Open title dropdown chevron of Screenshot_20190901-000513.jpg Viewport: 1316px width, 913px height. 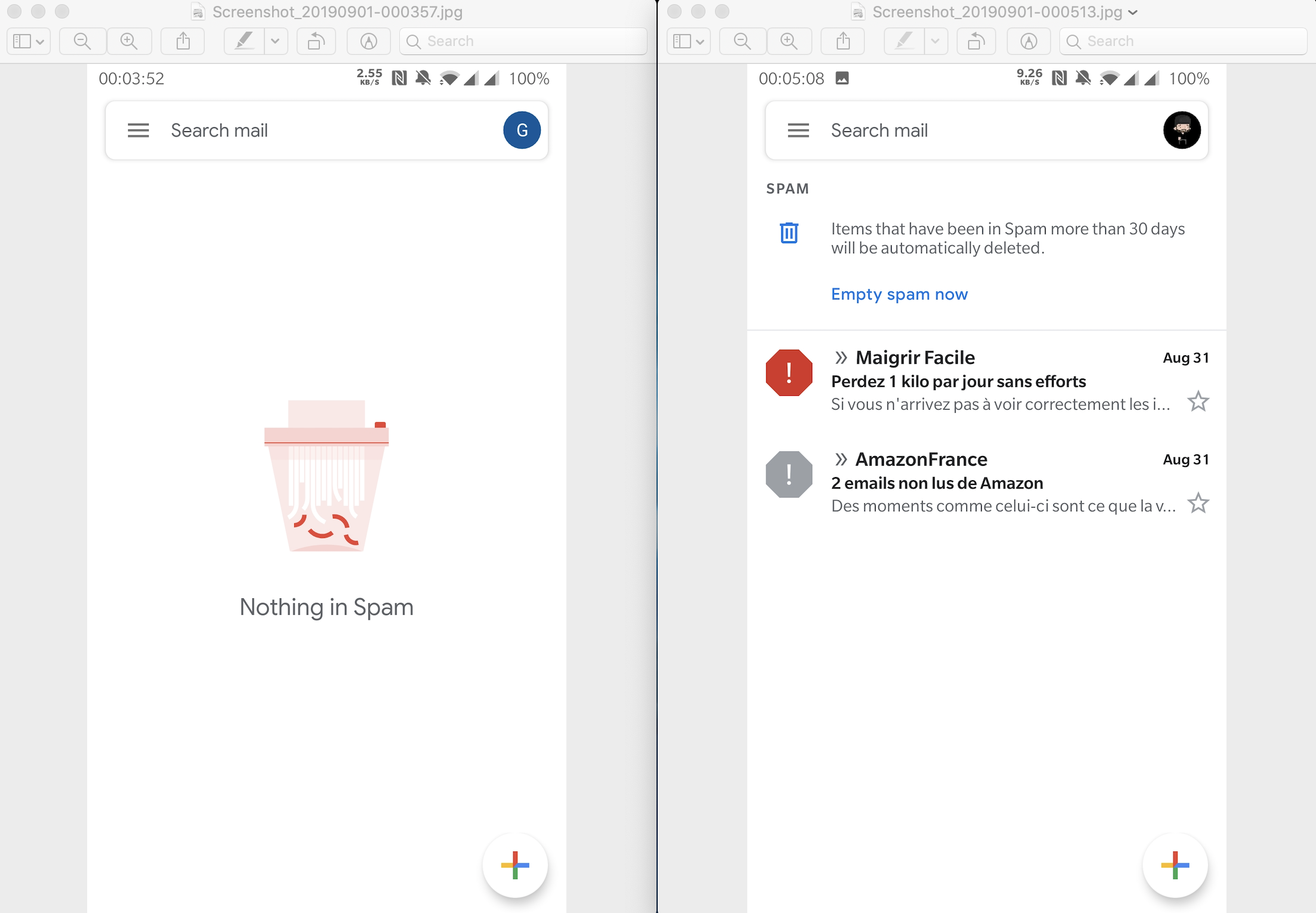tap(1133, 13)
